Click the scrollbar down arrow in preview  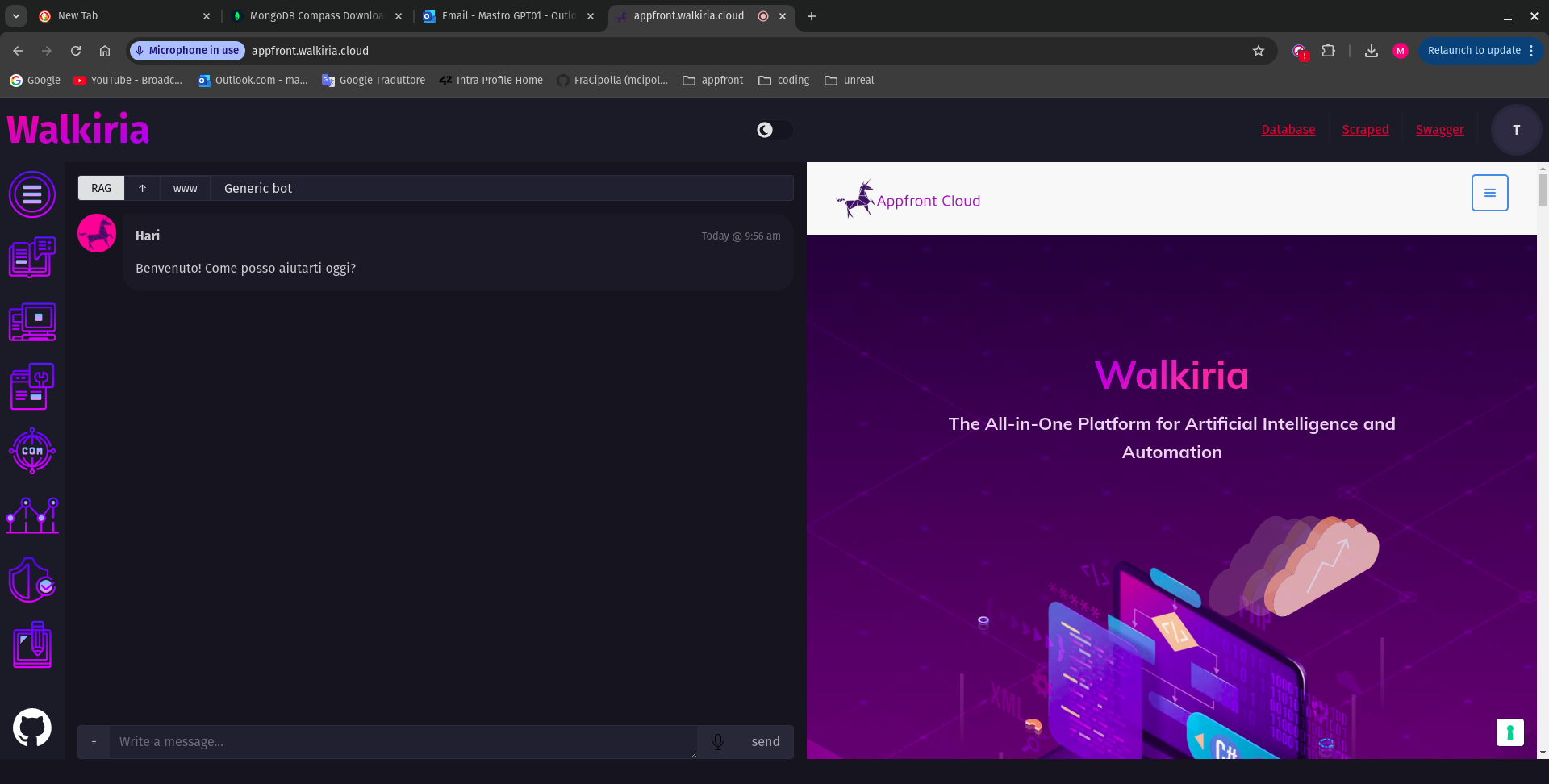[1543, 753]
